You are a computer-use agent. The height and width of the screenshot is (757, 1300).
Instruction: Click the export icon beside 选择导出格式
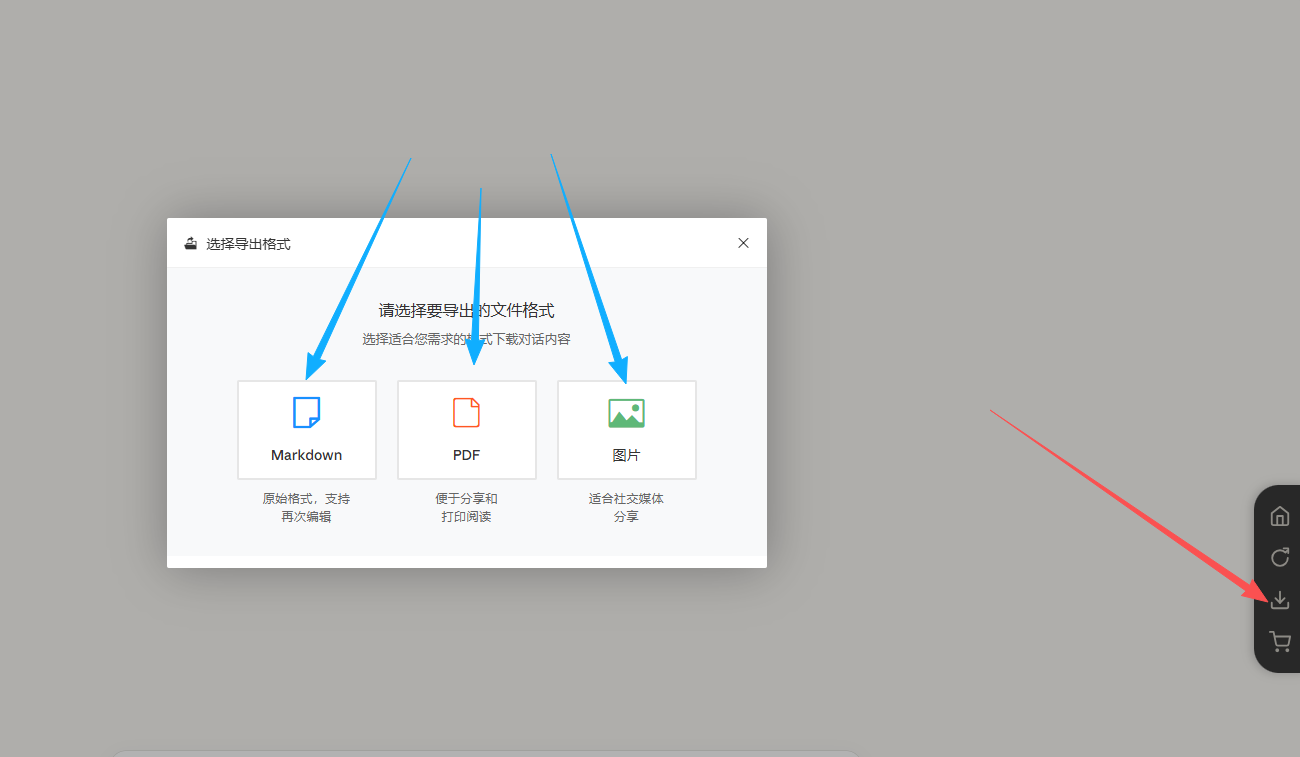pyautogui.click(x=190, y=242)
